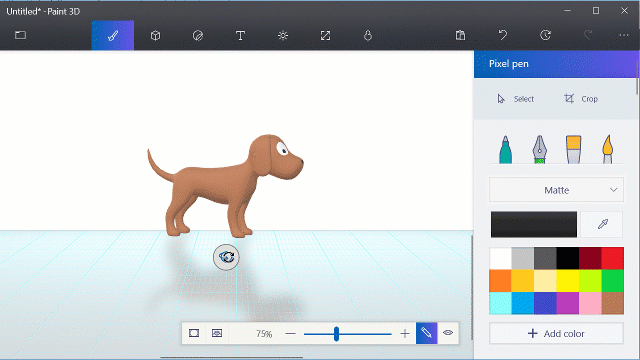Pick the lime color swatch

[x=590, y=281]
